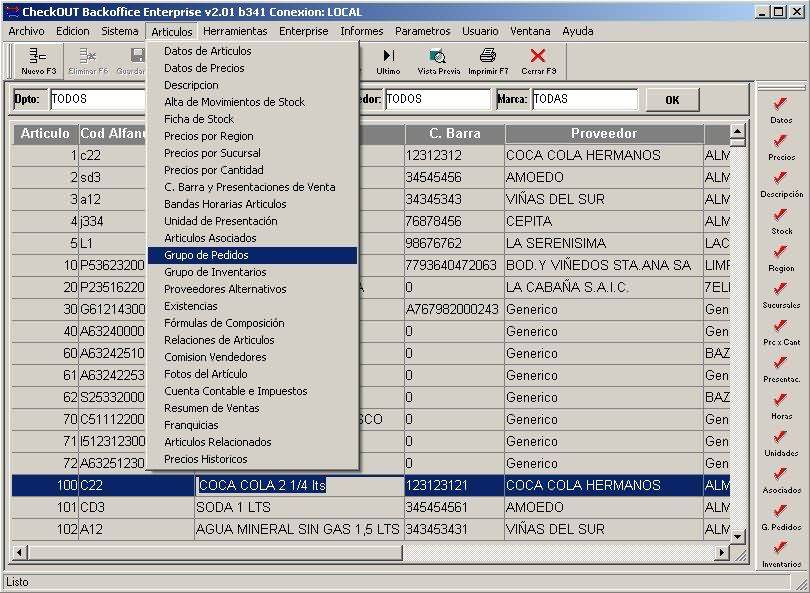Select Ficha de Stock menu entry

[253, 119]
